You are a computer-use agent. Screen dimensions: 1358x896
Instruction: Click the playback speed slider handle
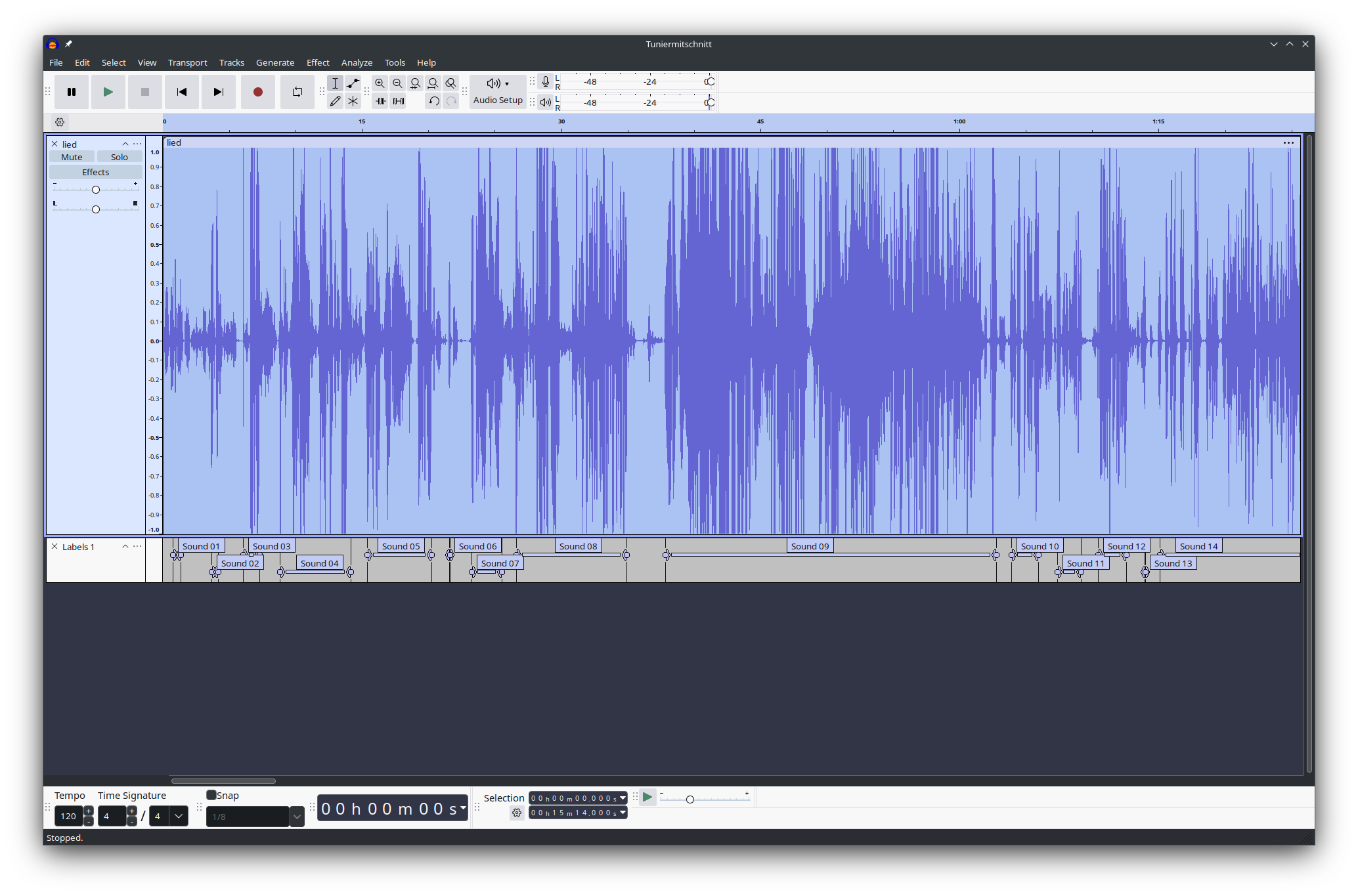tap(690, 799)
